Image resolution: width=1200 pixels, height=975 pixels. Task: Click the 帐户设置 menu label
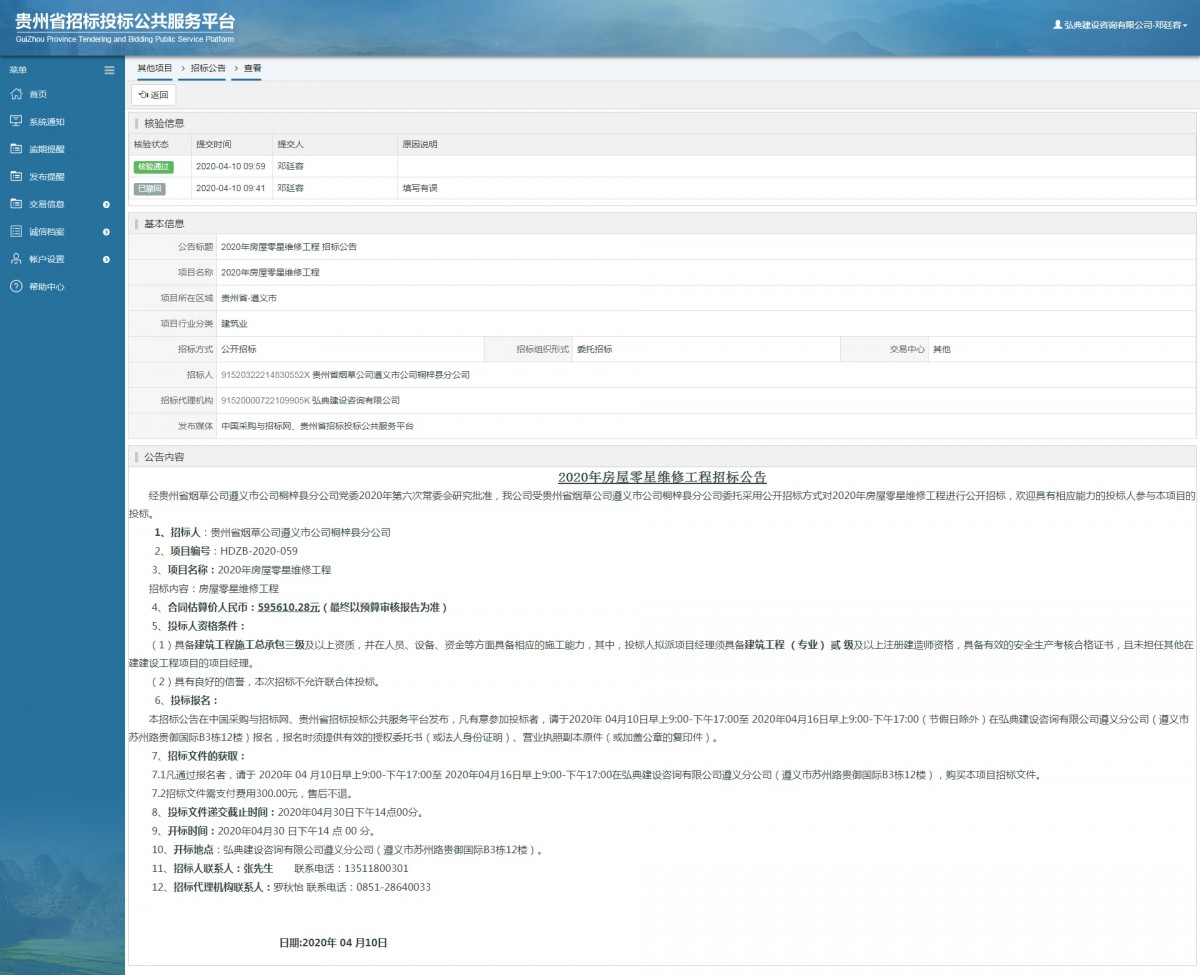[46, 259]
